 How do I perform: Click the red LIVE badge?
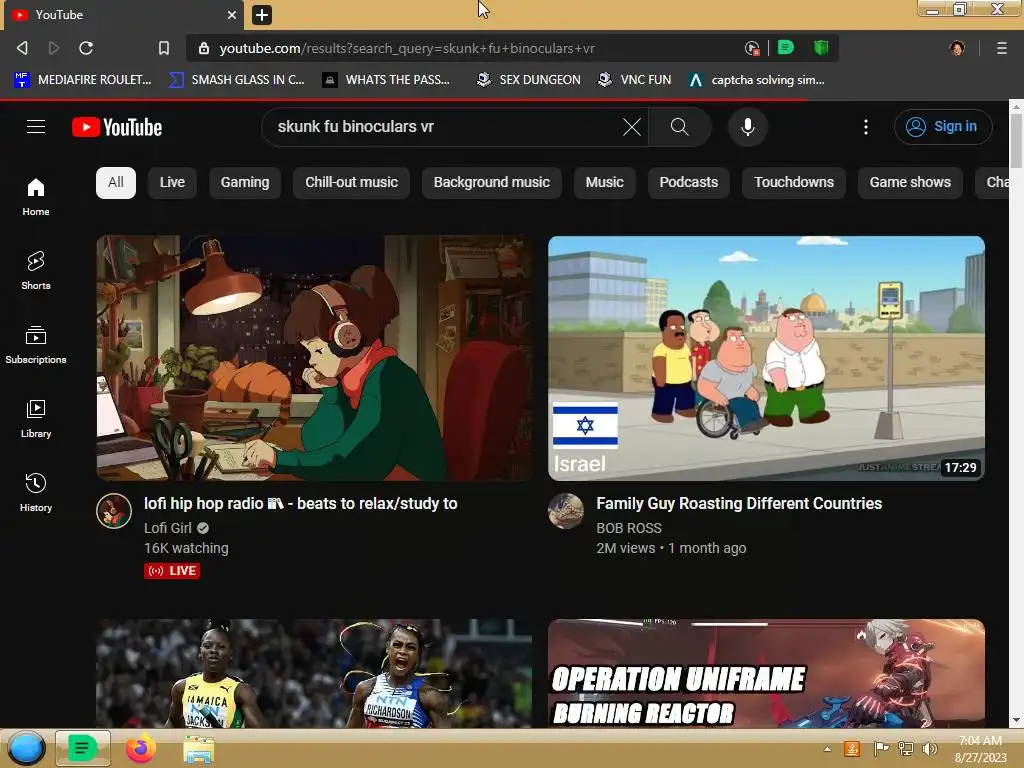pyautogui.click(x=172, y=571)
